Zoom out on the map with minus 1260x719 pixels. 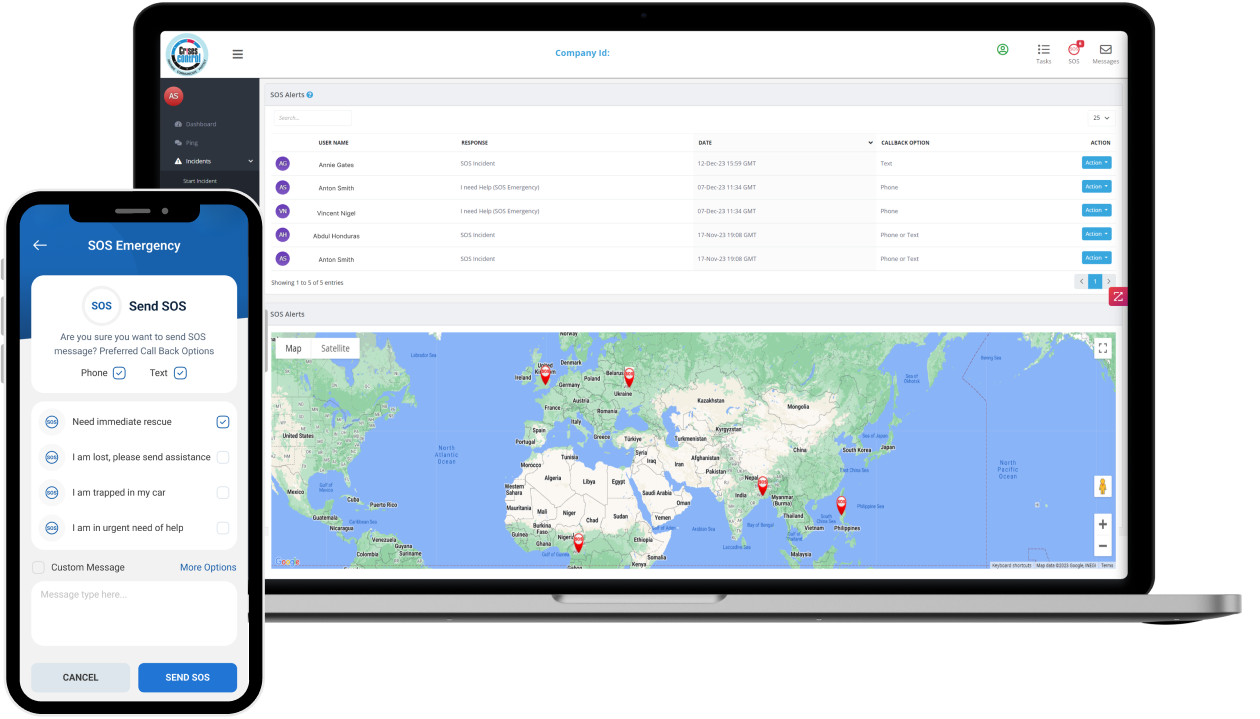coord(1103,546)
